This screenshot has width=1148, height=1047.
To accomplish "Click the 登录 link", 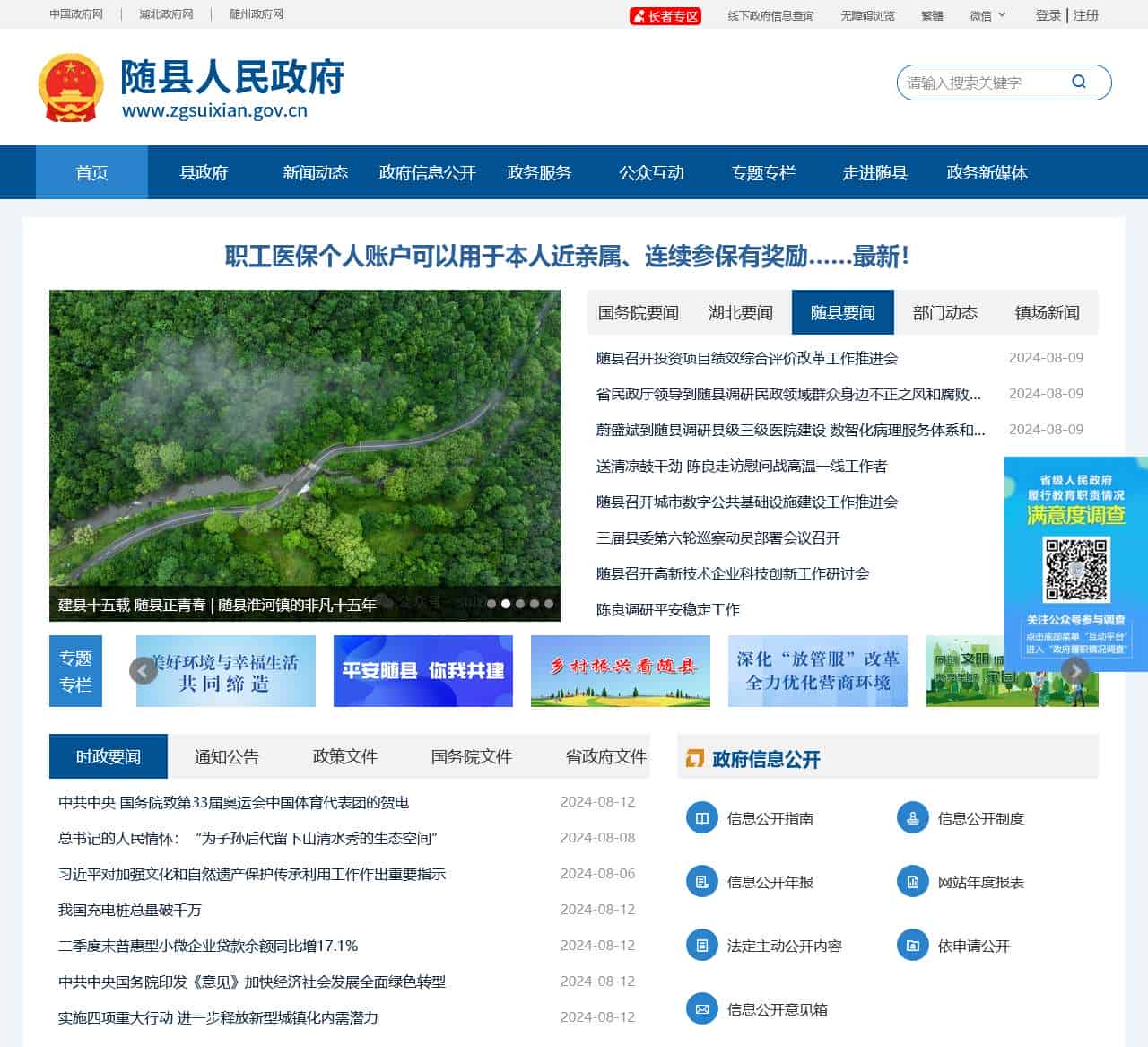I will coord(1048,15).
